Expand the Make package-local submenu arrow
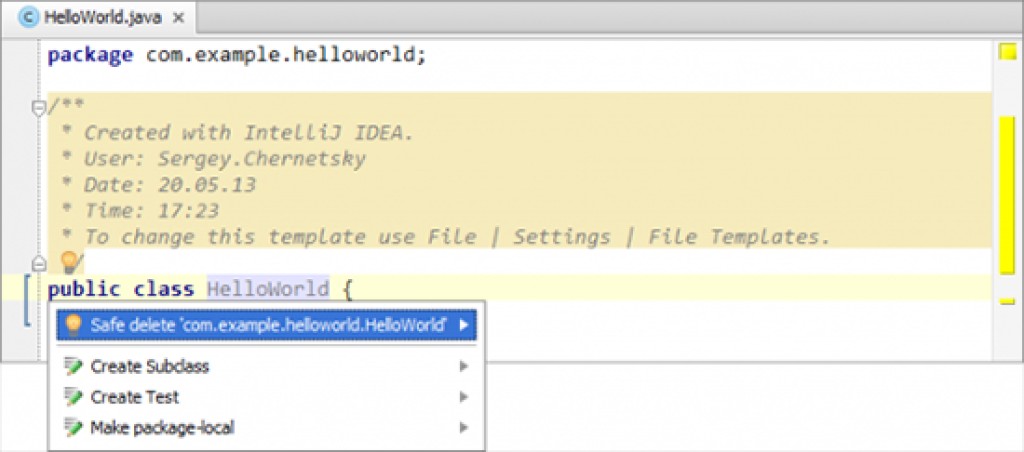The height and width of the screenshot is (452, 1024). click(464, 428)
